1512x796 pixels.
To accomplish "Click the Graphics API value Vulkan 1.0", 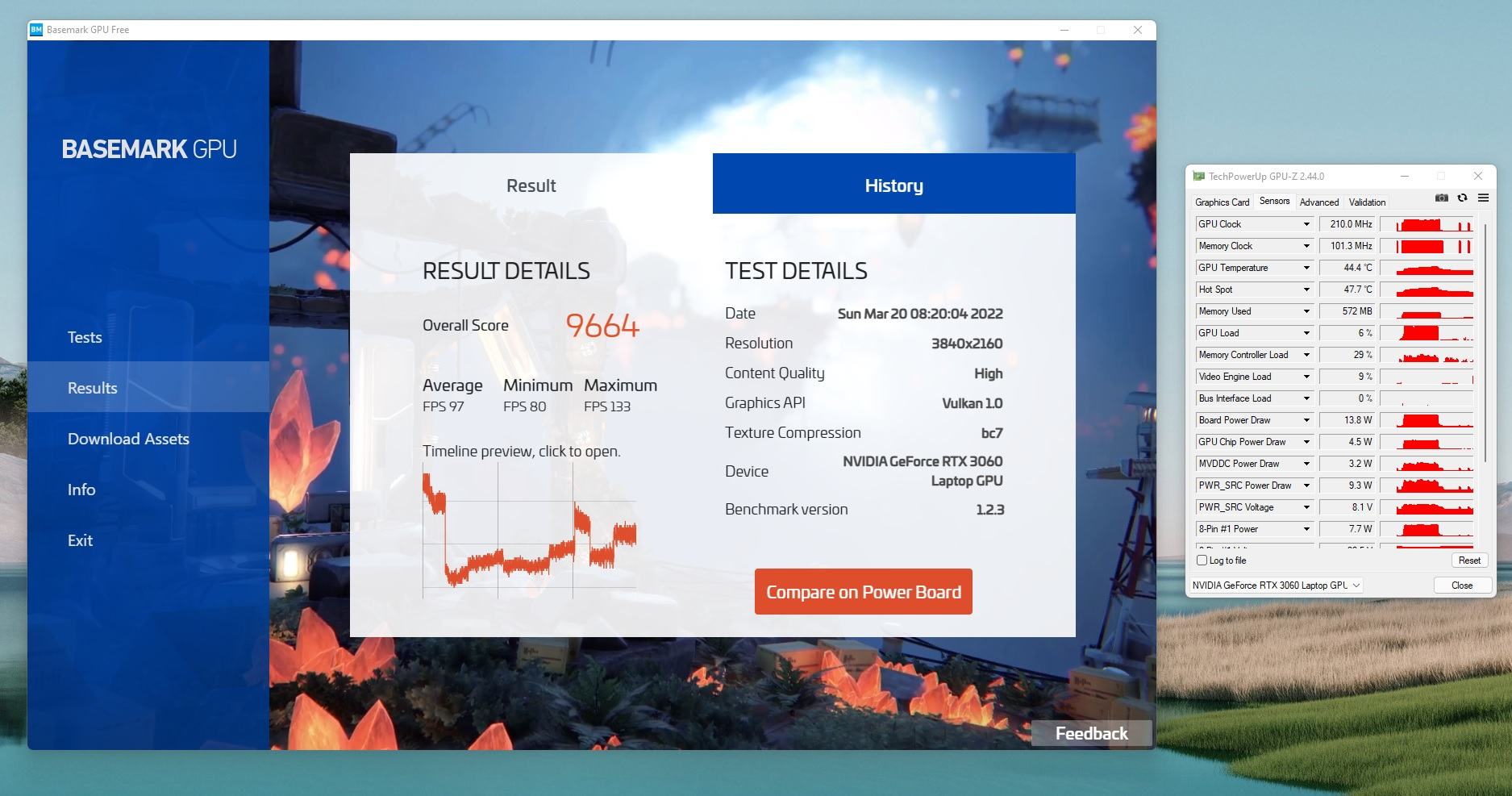I will [973, 403].
